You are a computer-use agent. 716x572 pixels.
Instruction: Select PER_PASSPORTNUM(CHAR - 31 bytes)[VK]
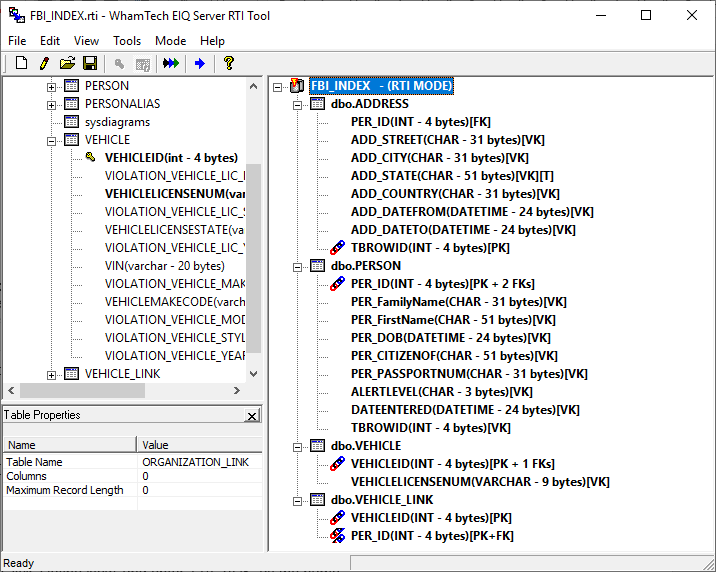469,374
